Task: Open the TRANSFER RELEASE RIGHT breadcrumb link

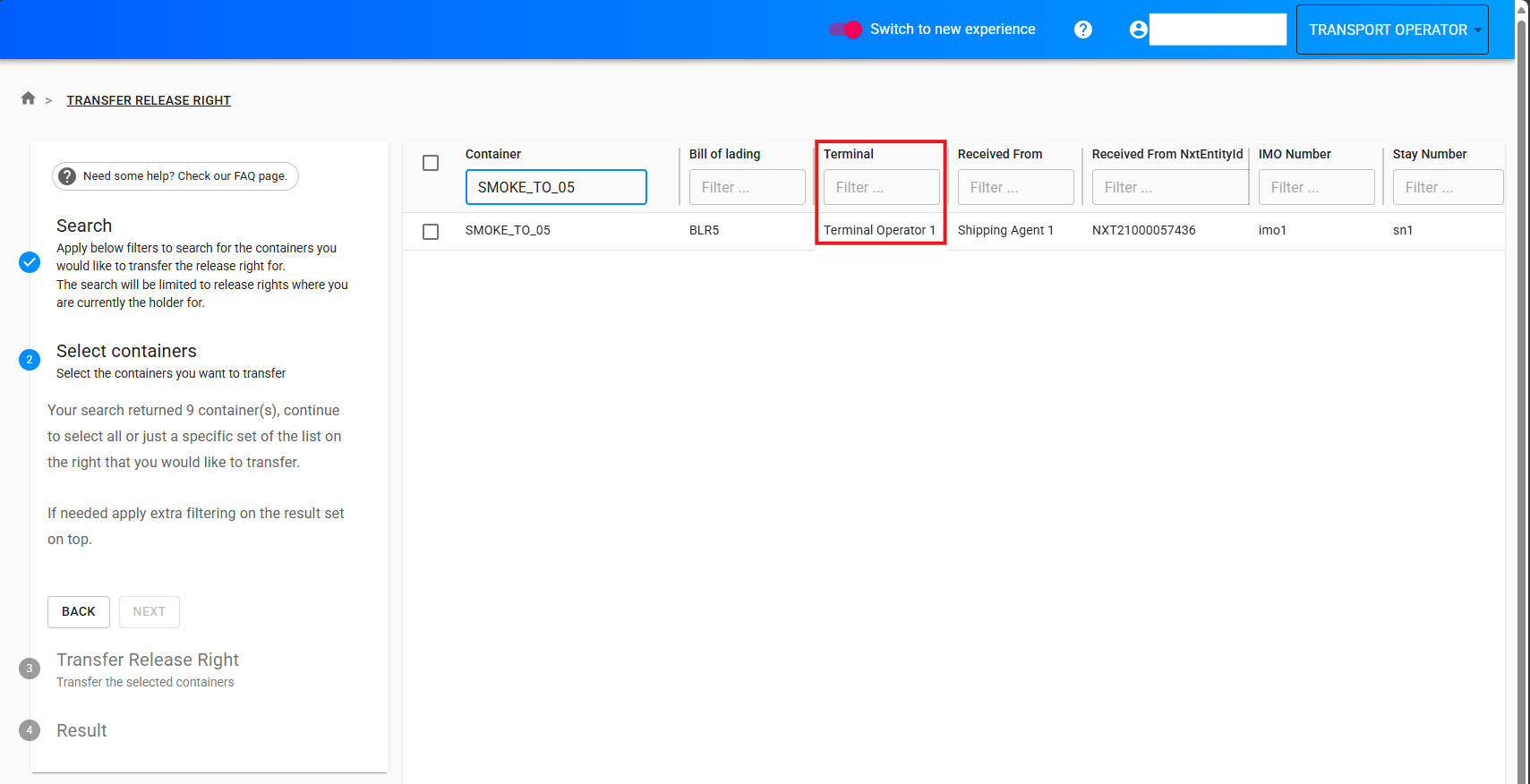Action: coord(149,100)
